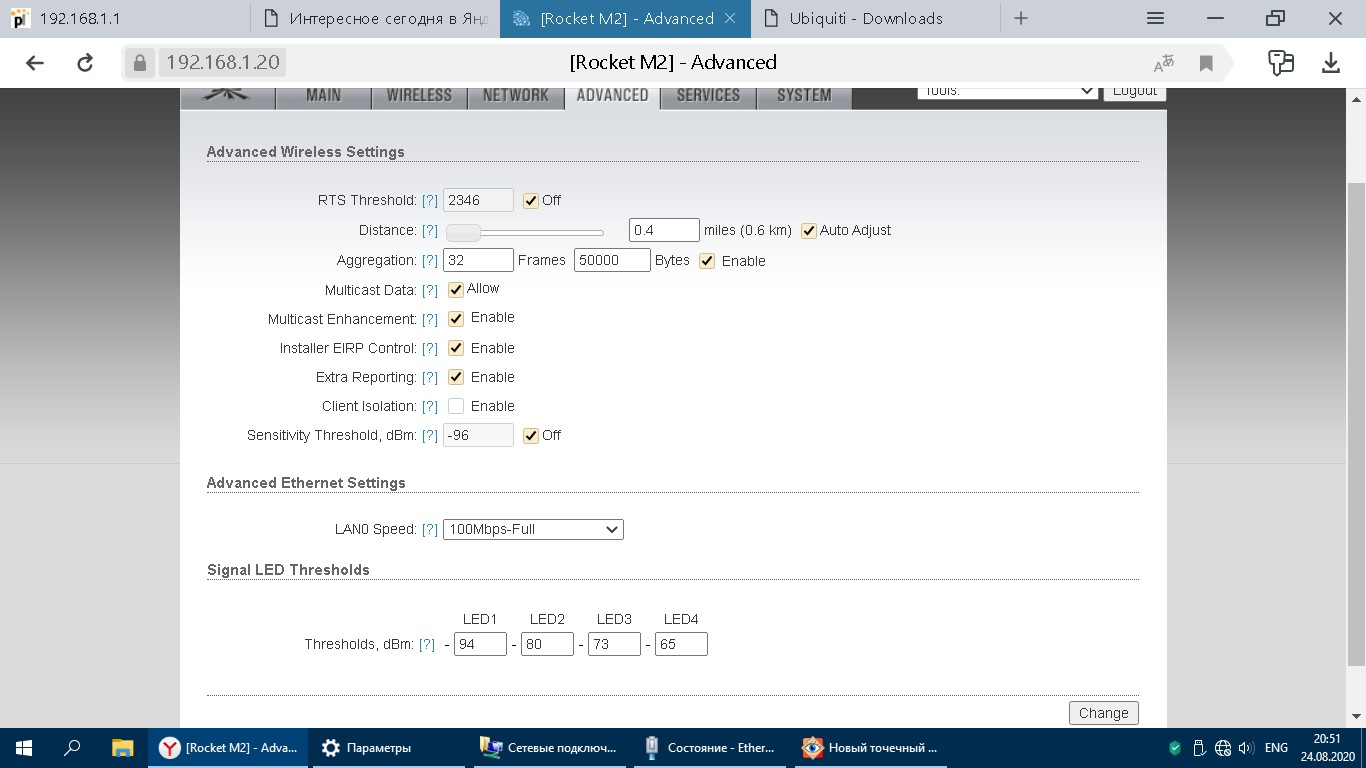Toggle Sensitivity Threshold Off checkbox
Viewport: 1366px width, 768px height.
click(531, 435)
